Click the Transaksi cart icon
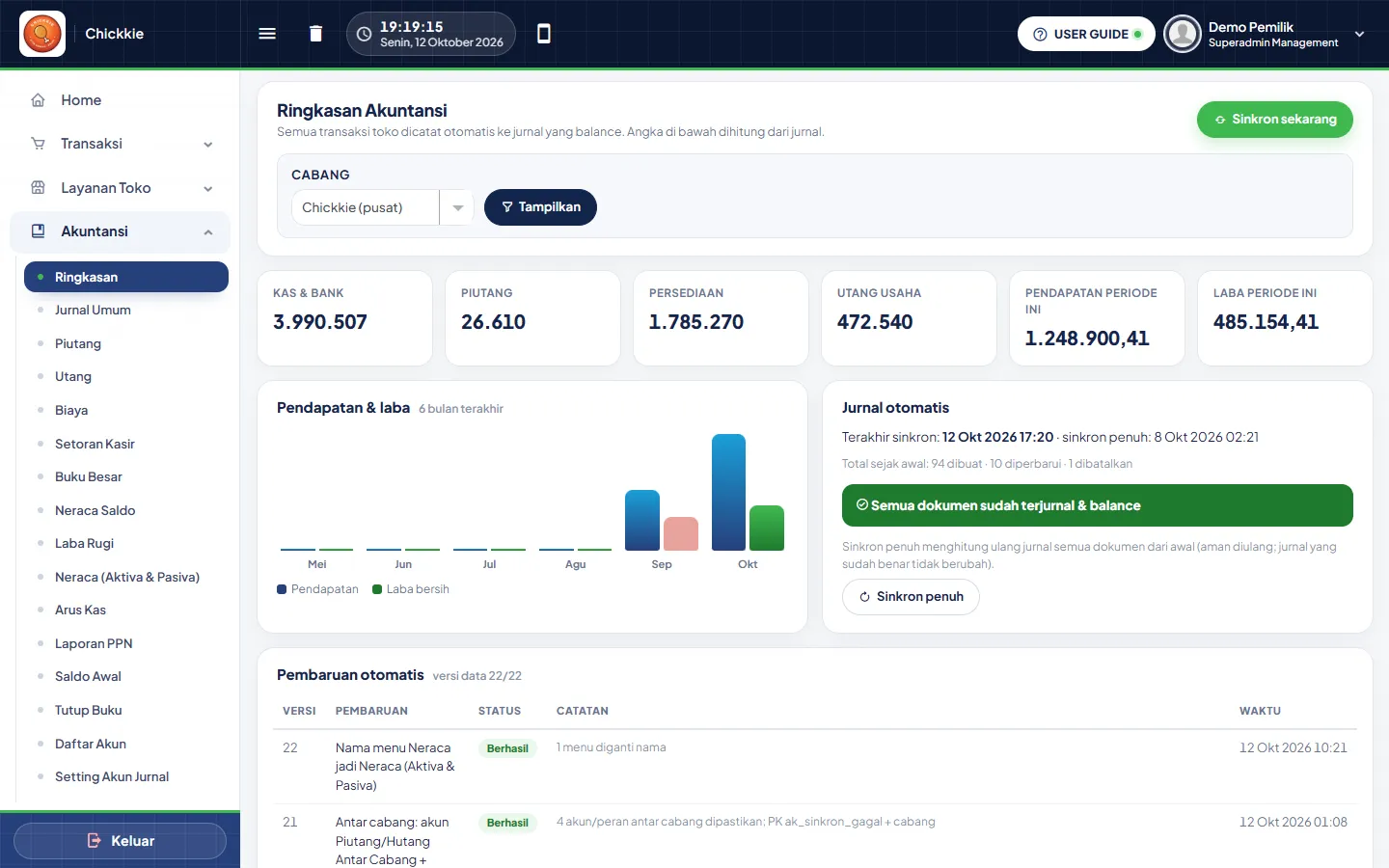 [x=39, y=144]
